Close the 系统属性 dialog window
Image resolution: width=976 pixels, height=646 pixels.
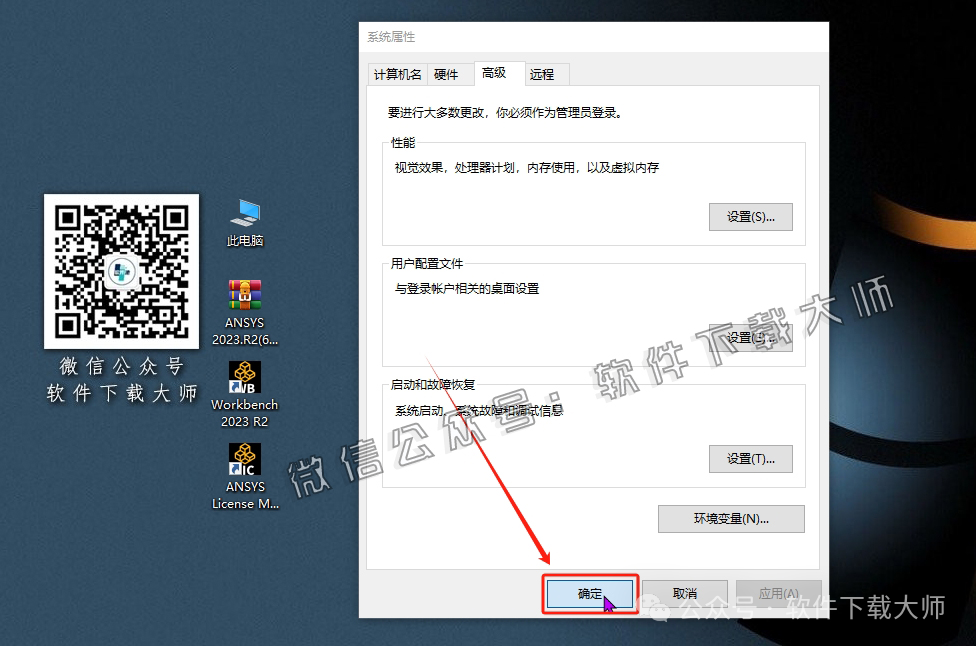(x=813, y=36)
